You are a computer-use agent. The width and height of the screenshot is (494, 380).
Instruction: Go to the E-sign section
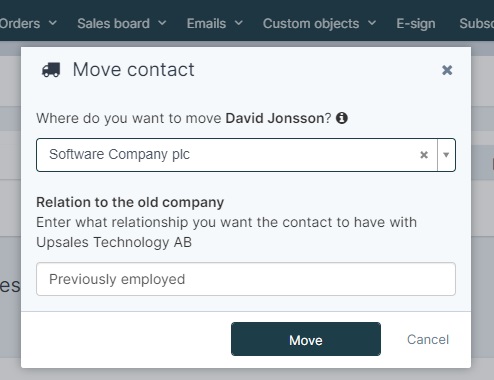coord(416,23)
